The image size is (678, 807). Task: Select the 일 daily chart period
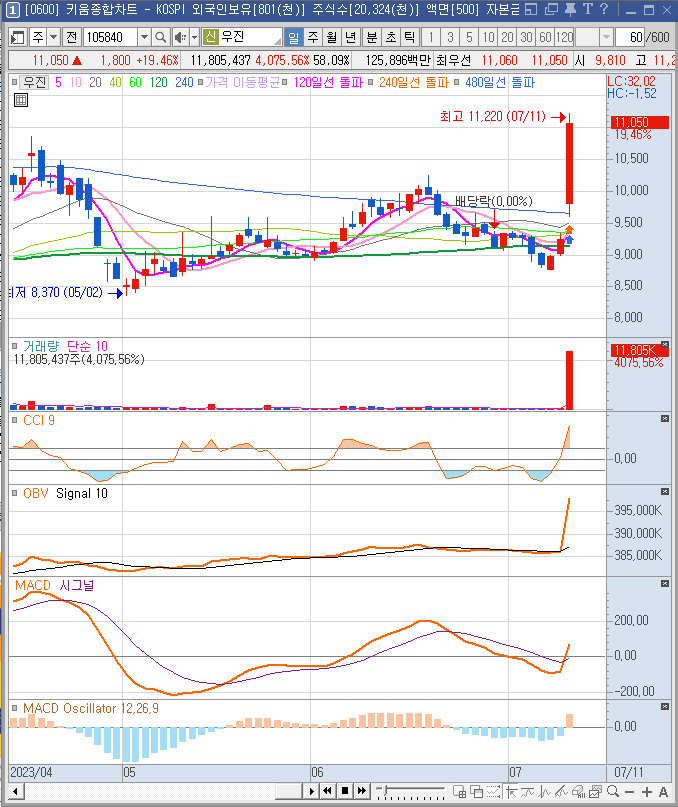(x=293, y=37)
